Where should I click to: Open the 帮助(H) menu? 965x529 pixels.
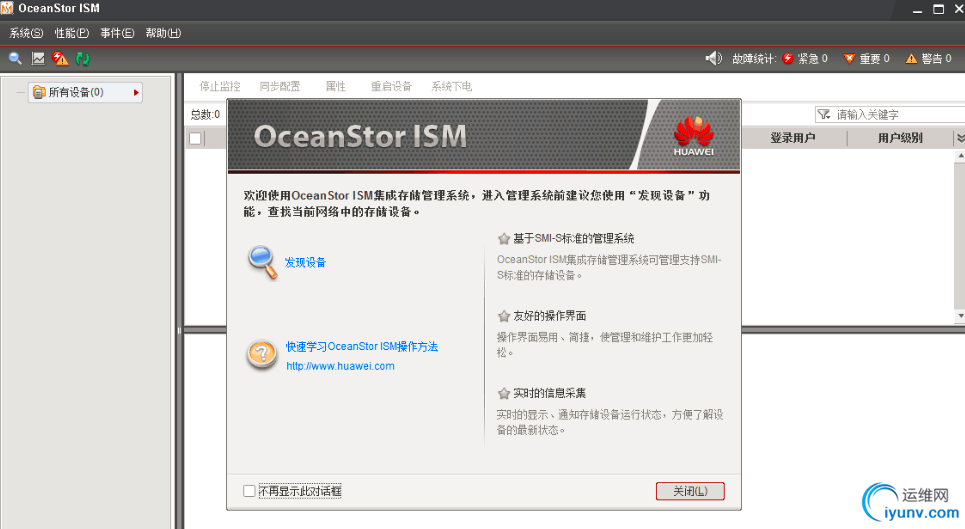point(163,33)
